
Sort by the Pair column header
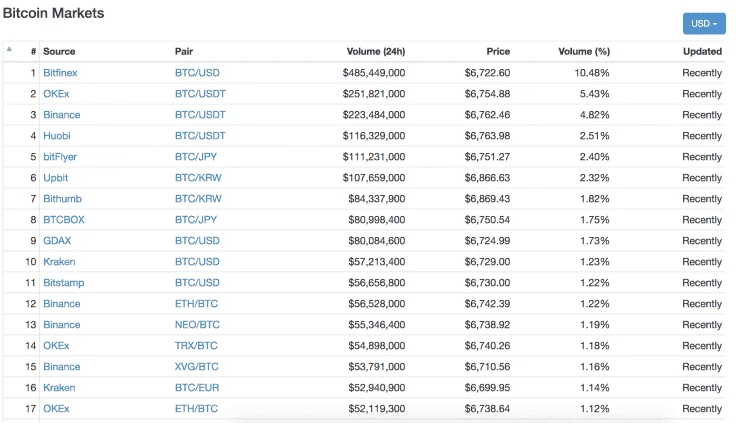(184, 52)
